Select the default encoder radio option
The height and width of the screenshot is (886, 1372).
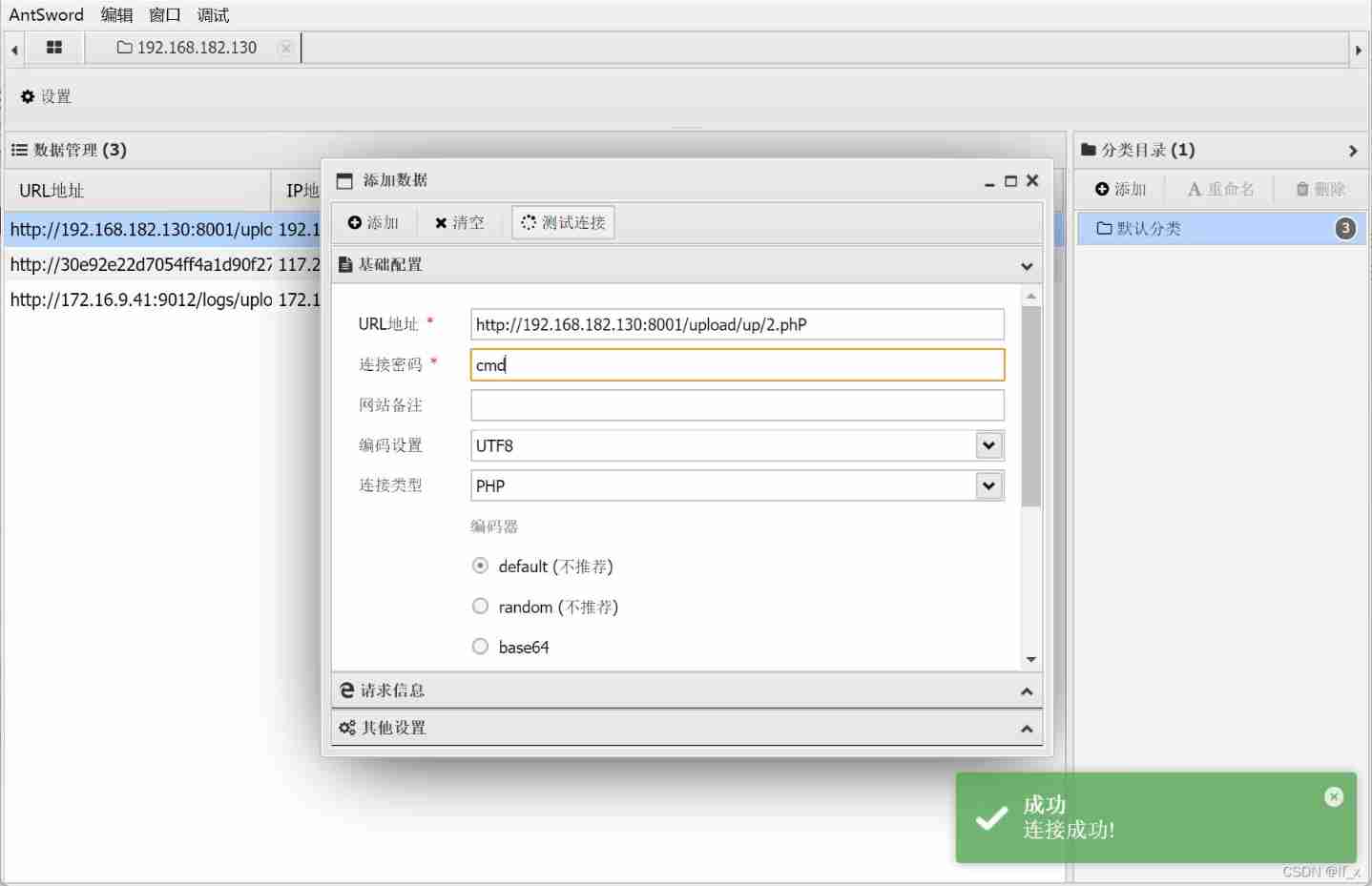point(480,566)
